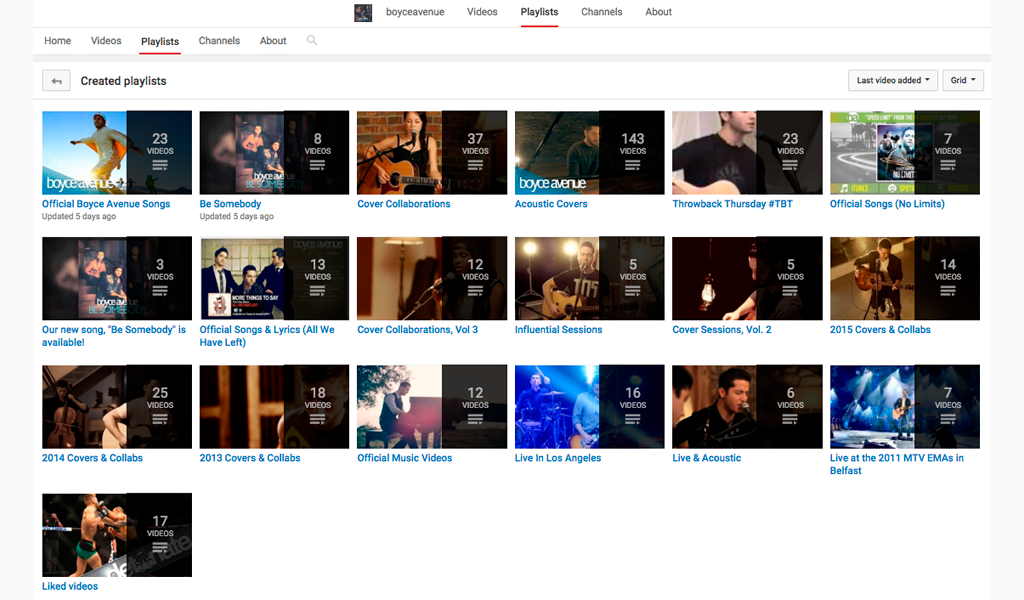Click Influential Sessions thumbnail
This screenshot has height=600, width=1024.
pos(590,278)
